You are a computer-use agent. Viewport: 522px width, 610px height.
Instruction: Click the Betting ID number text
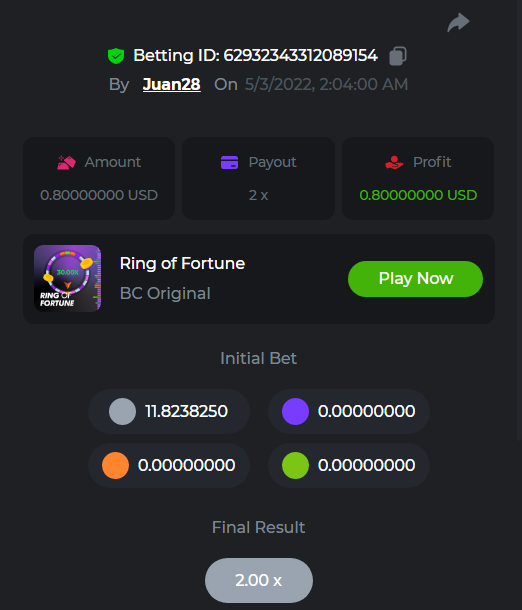tap(300, 55)
